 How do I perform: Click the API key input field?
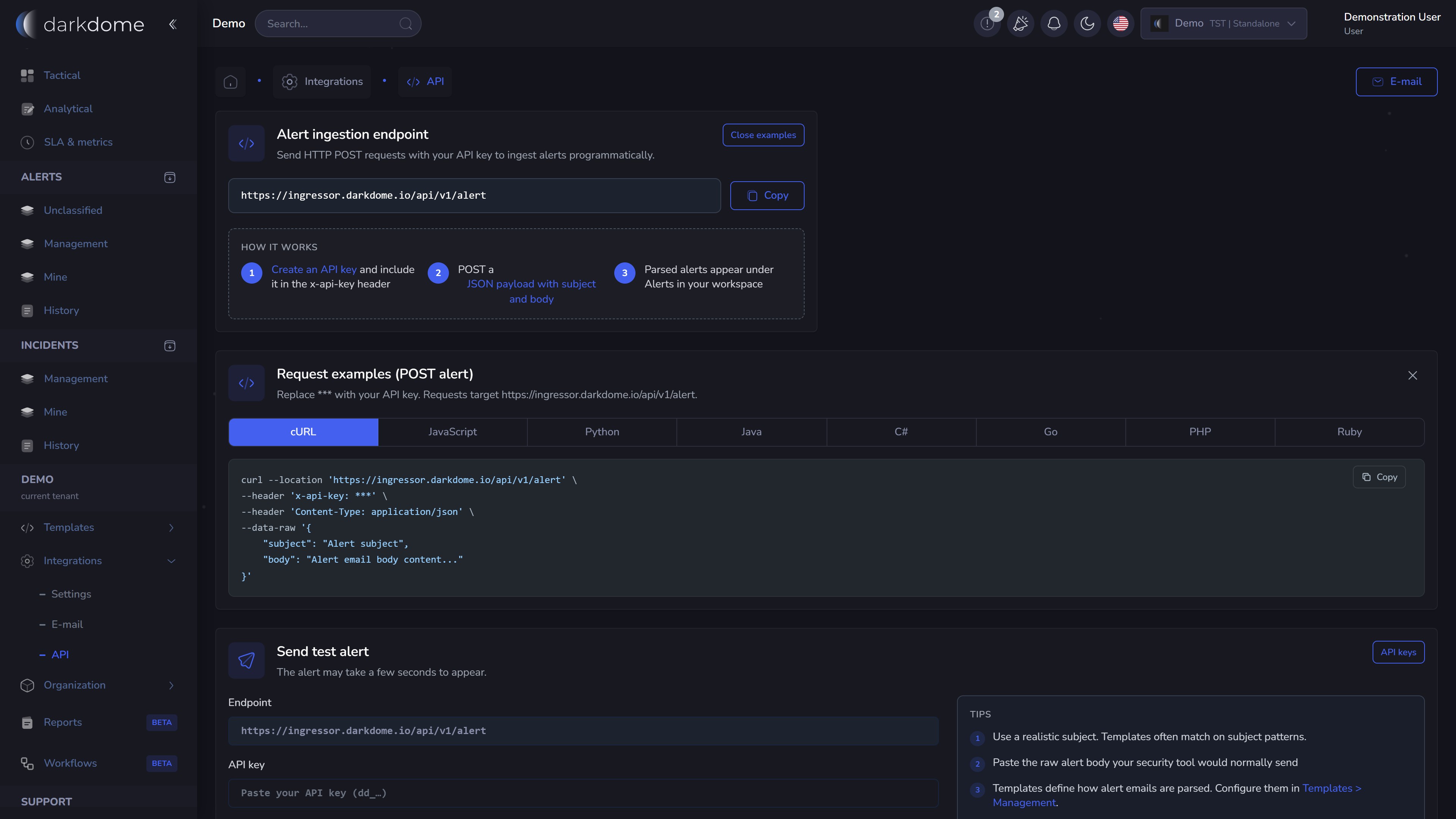pyautogui.click(x=583, y=793)
